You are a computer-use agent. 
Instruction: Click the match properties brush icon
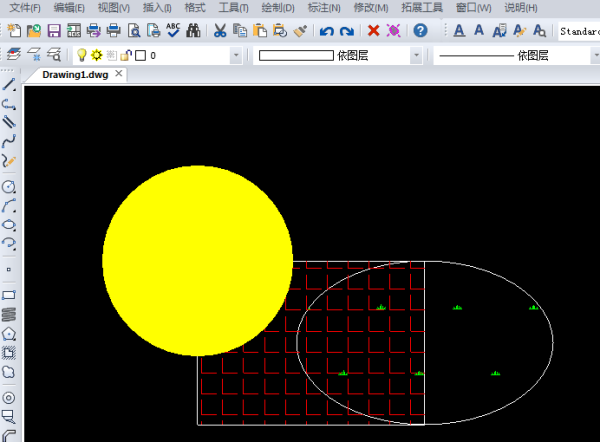300,30
